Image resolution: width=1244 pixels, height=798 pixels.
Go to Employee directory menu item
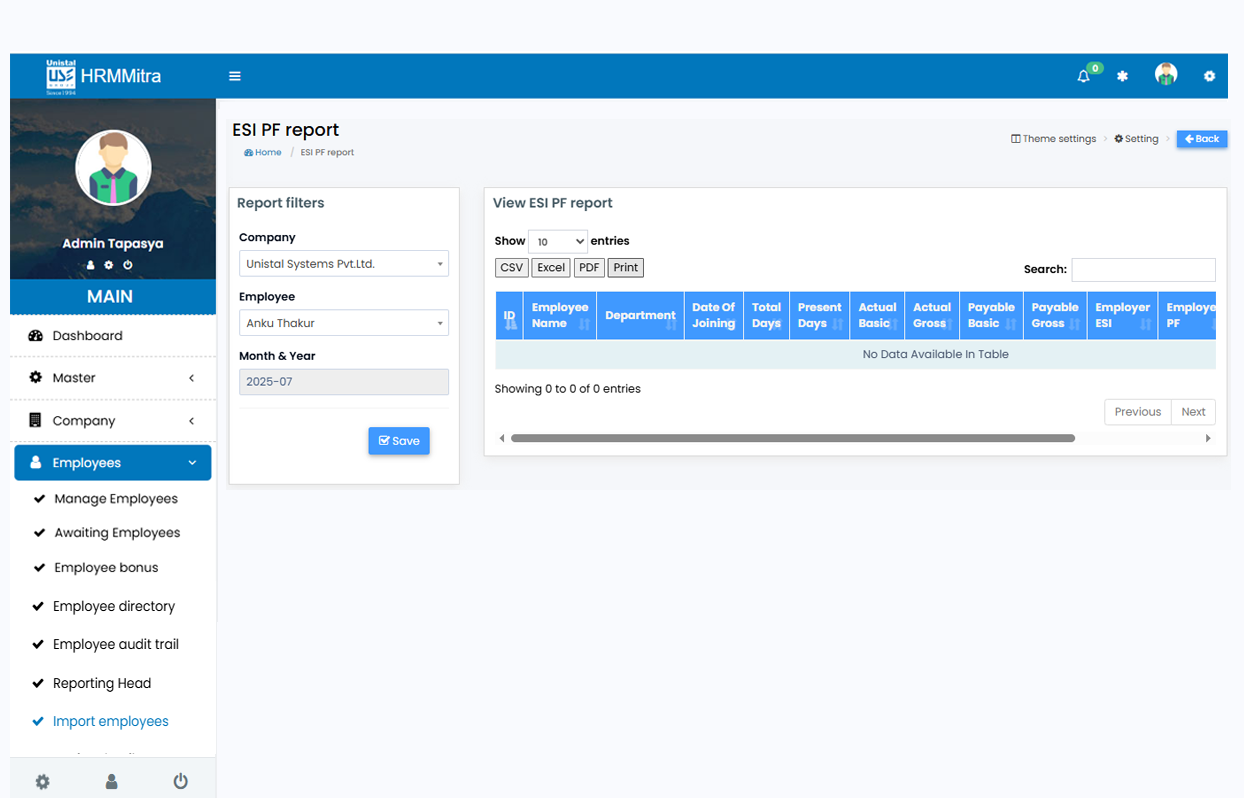point(114,606)
